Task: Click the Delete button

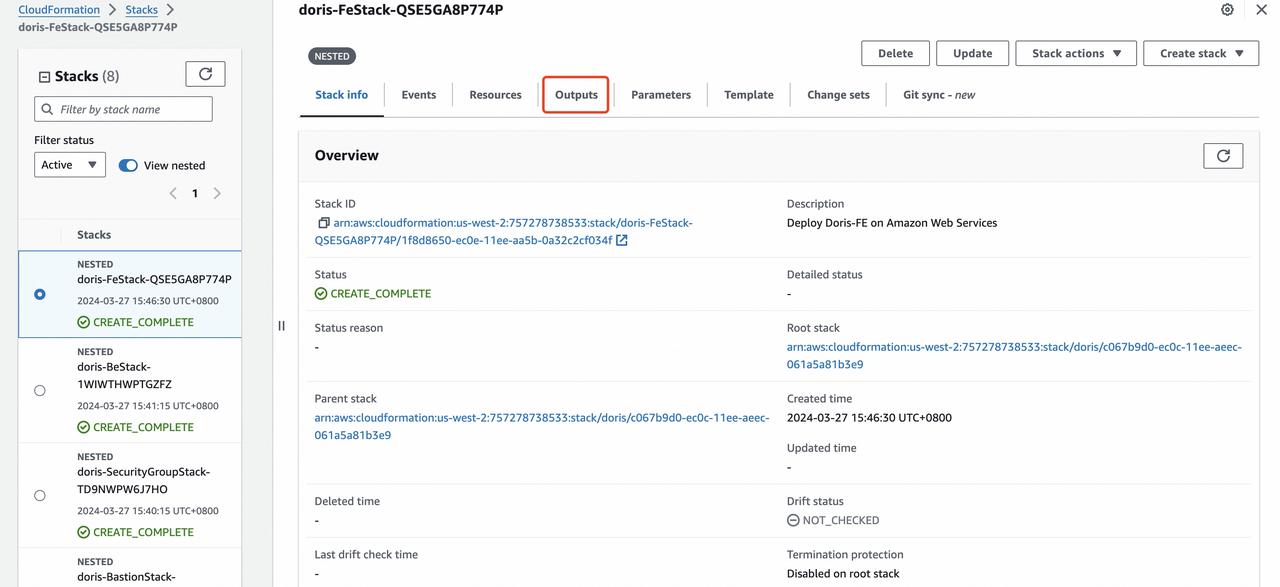Action: click(x=895, y=53)
